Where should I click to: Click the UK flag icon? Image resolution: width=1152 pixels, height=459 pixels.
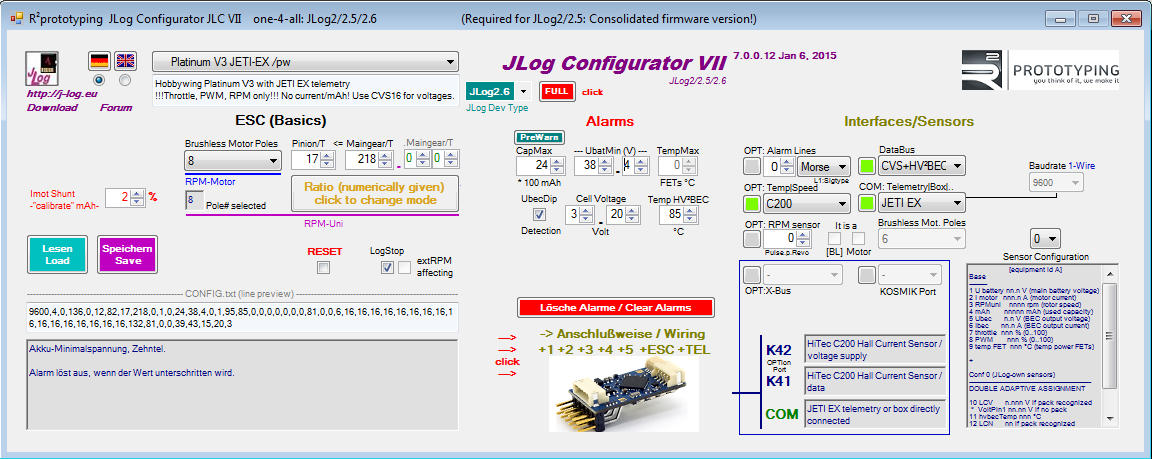[125, 61]
